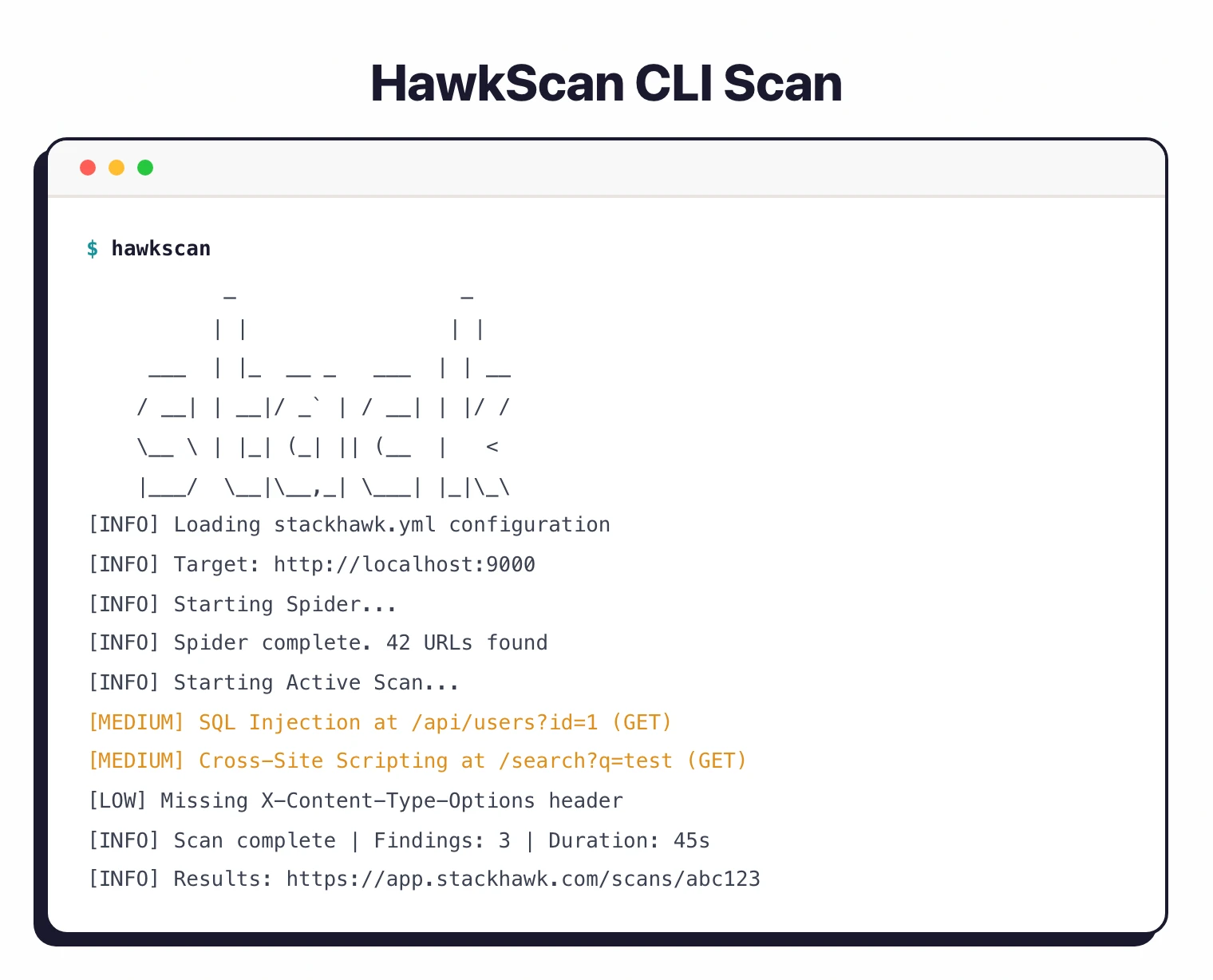Click the ASCII art stackhawk banner
Image resolution: width=1213 pixels, height=980 pixels.
[324, 395]
